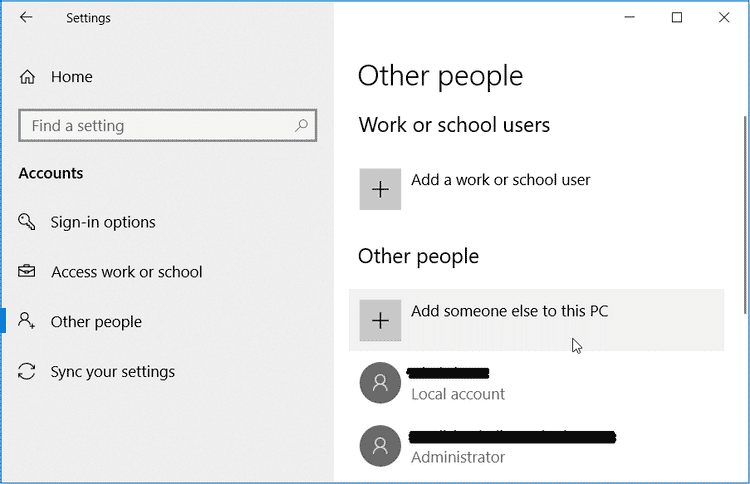Choose Add someone else to this PC

coord(509,311)
